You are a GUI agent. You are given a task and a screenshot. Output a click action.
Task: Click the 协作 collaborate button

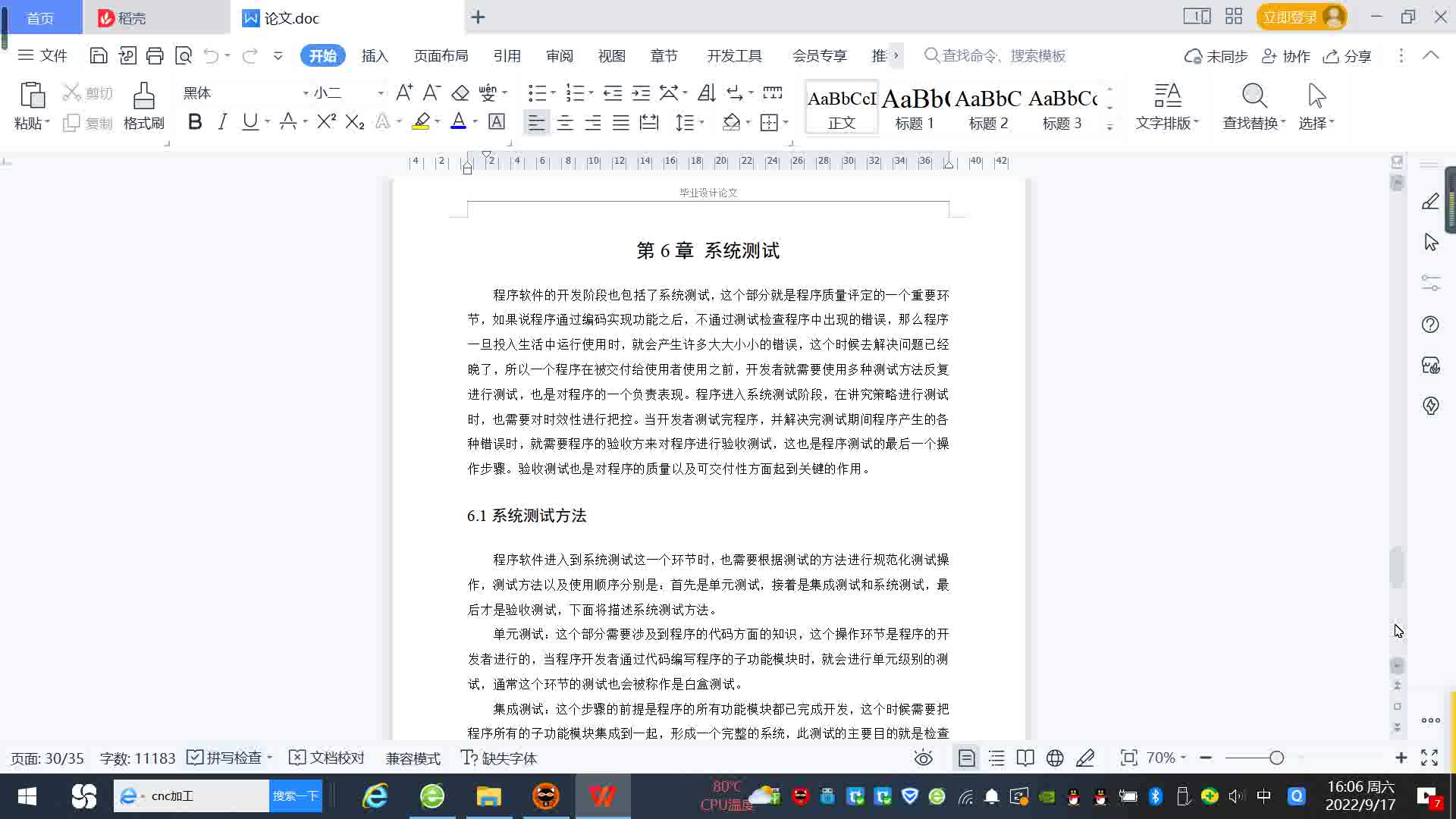pyautogui.click(x=1286, y=55)
